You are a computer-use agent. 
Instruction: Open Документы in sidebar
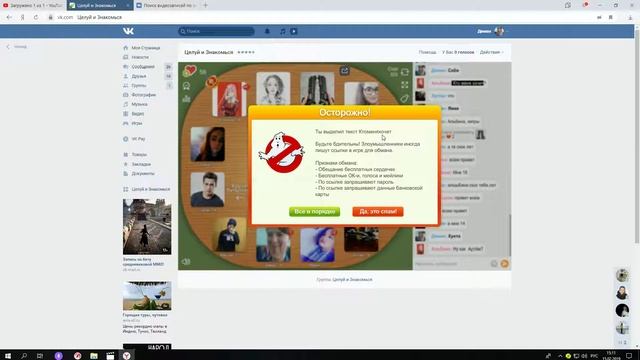(x=143, y=173)
